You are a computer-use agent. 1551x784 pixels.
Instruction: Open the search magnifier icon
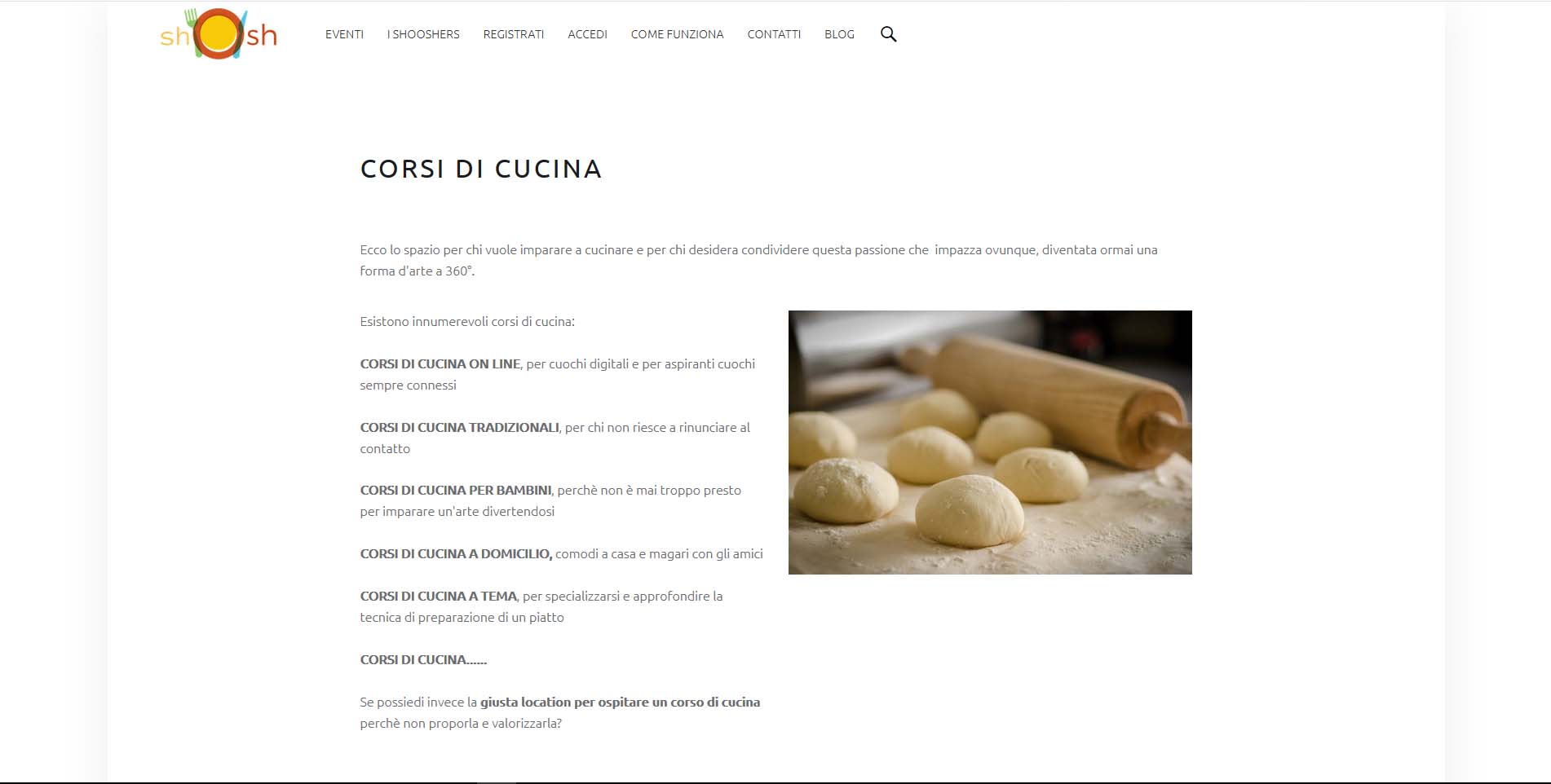[888, 34]
